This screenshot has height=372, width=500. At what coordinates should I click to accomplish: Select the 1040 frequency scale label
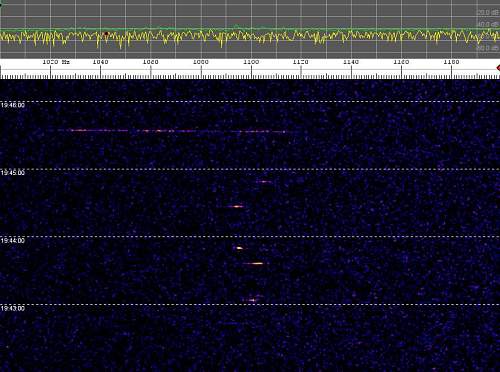pyautogui.click(x=100, y=62)
